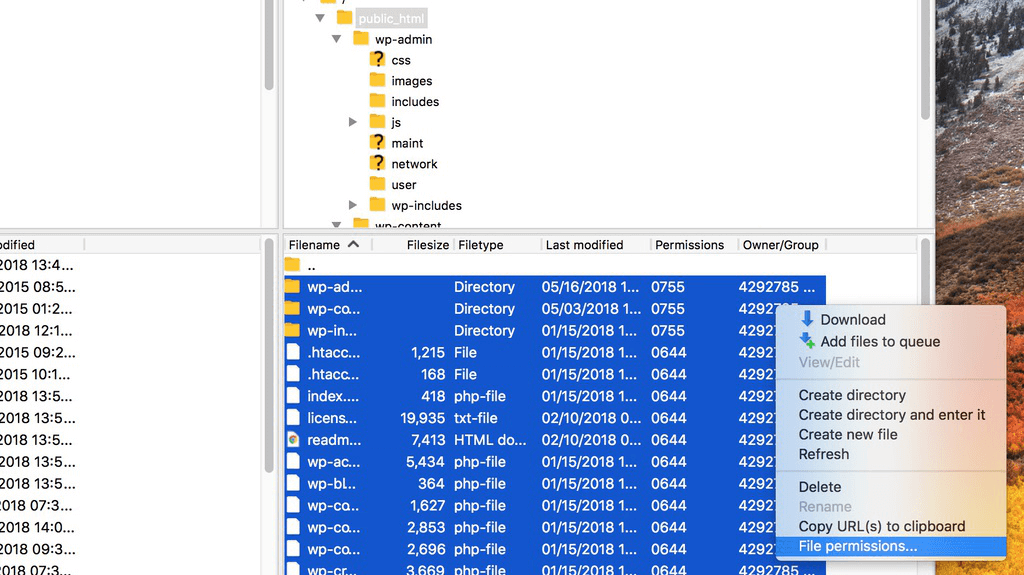Sort by Filetype column header

[x=481, y=244]
